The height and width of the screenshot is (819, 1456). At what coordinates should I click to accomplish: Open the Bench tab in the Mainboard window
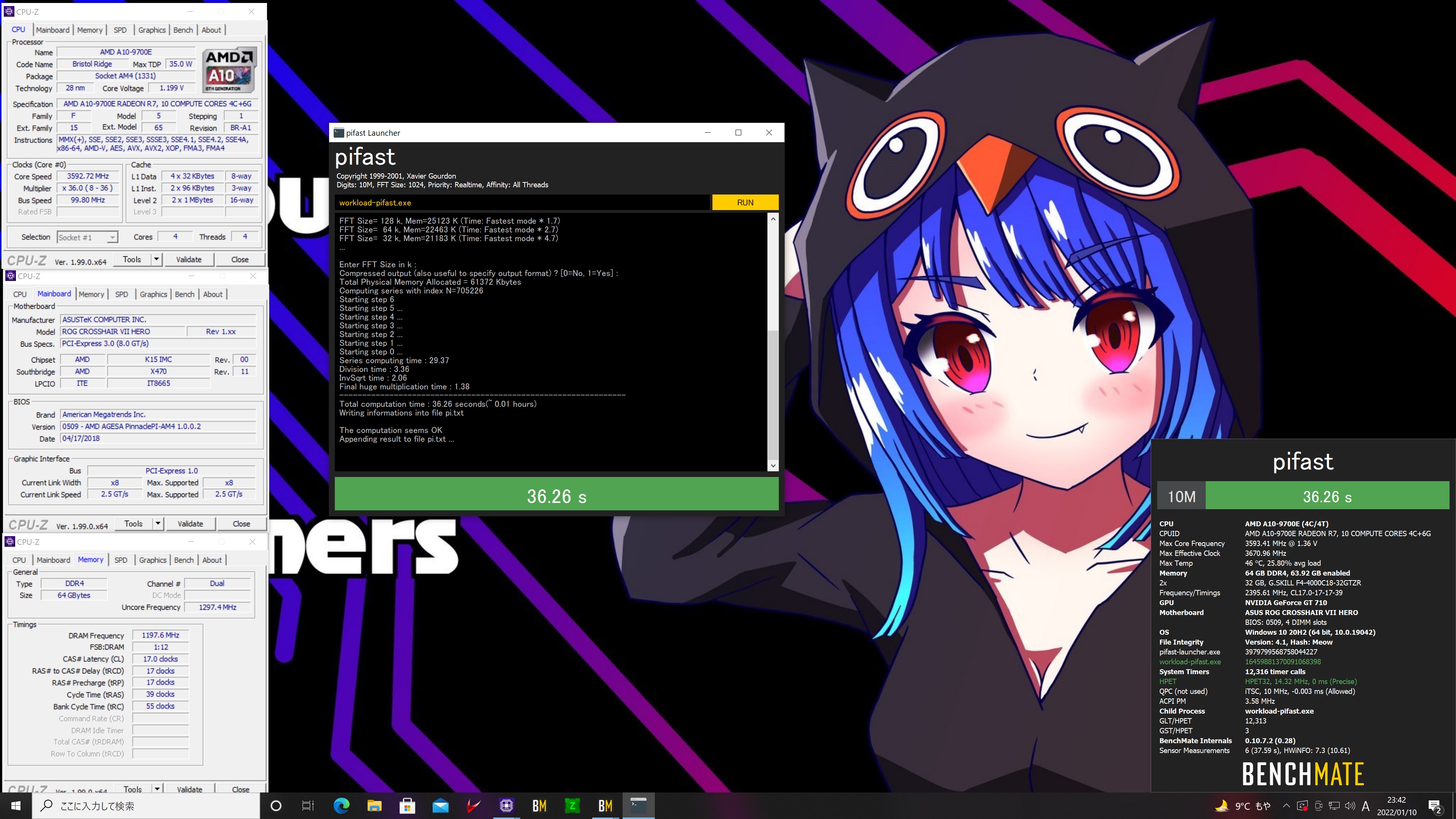[184, 295]
